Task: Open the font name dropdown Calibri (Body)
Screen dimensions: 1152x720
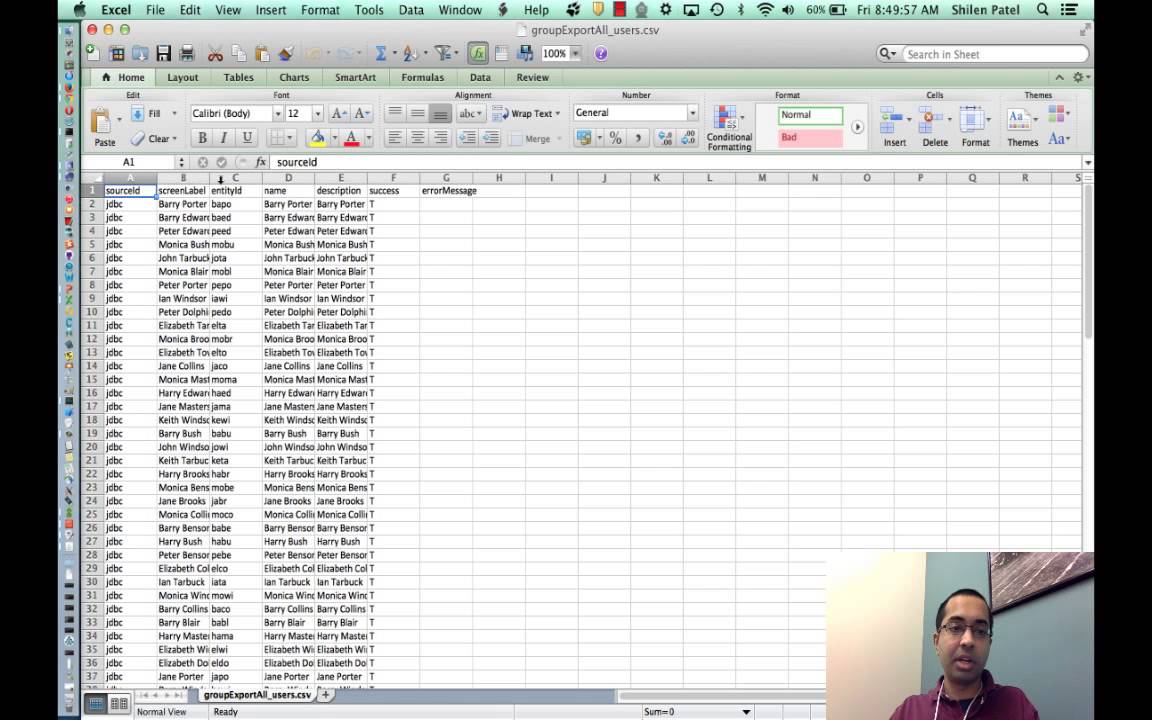Action: pos(278,113)
